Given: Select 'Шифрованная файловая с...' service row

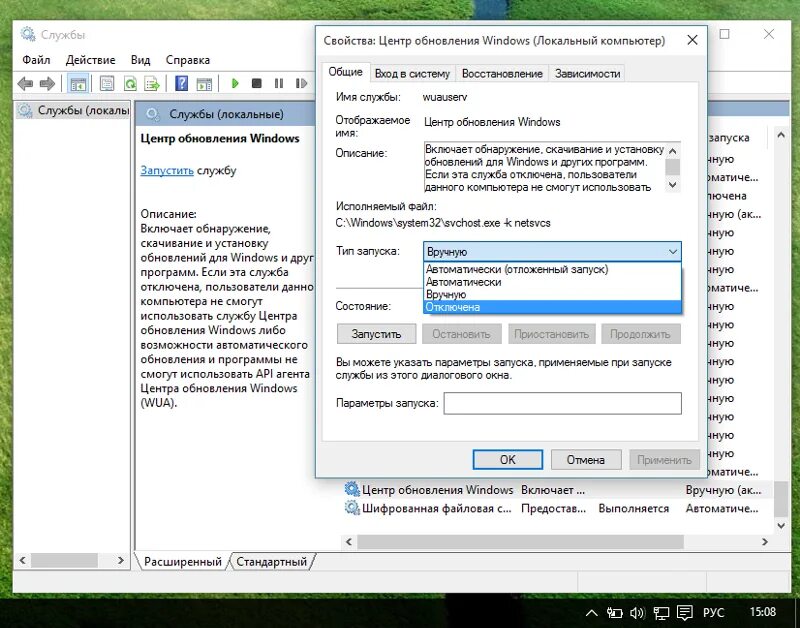Looking at the screenshot, I should [558, 508].
